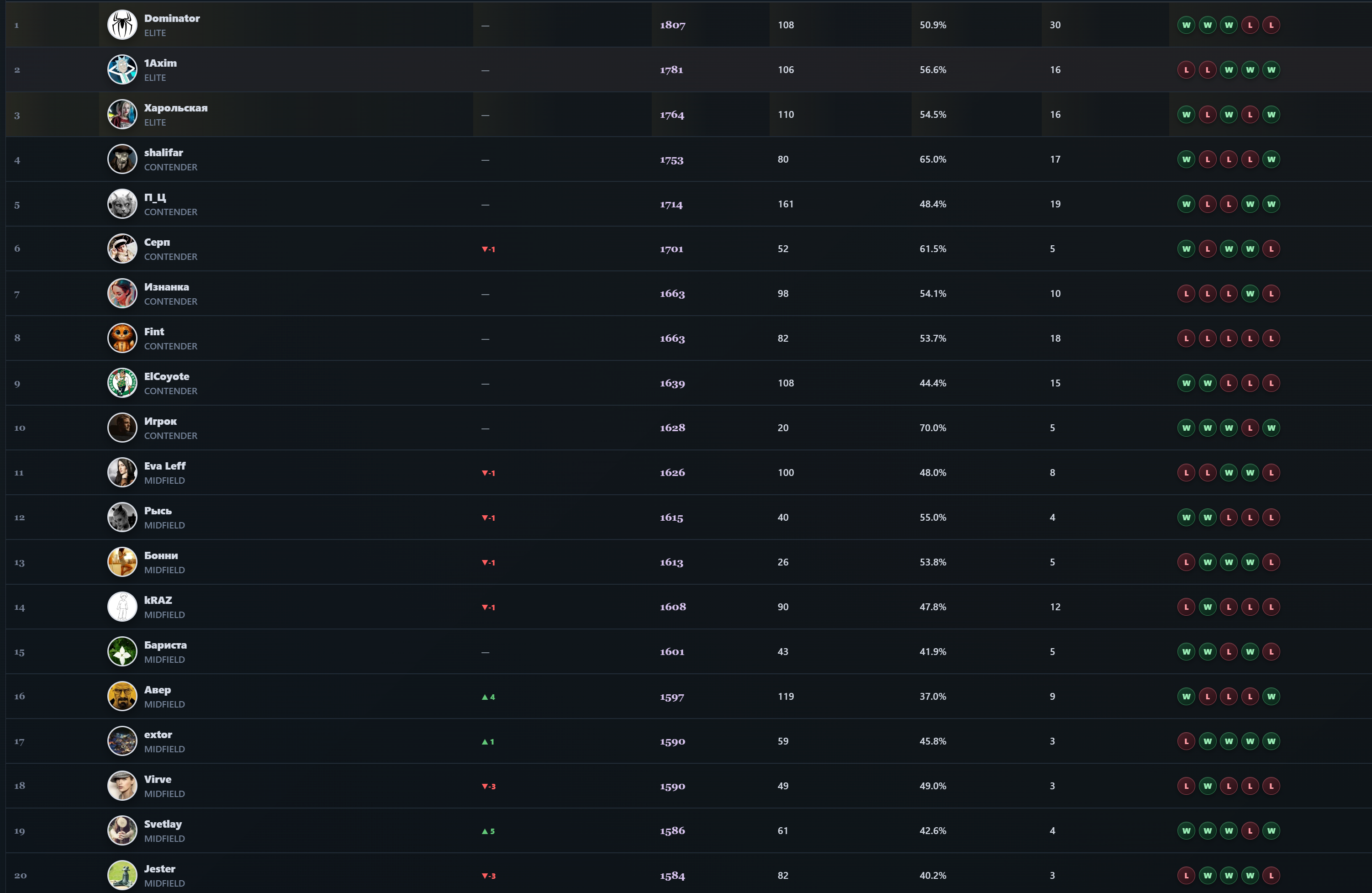Click Рысь's 55.0% win rate cell
The width and height of the screenshot is (1372, 893).
pos(933,518)
